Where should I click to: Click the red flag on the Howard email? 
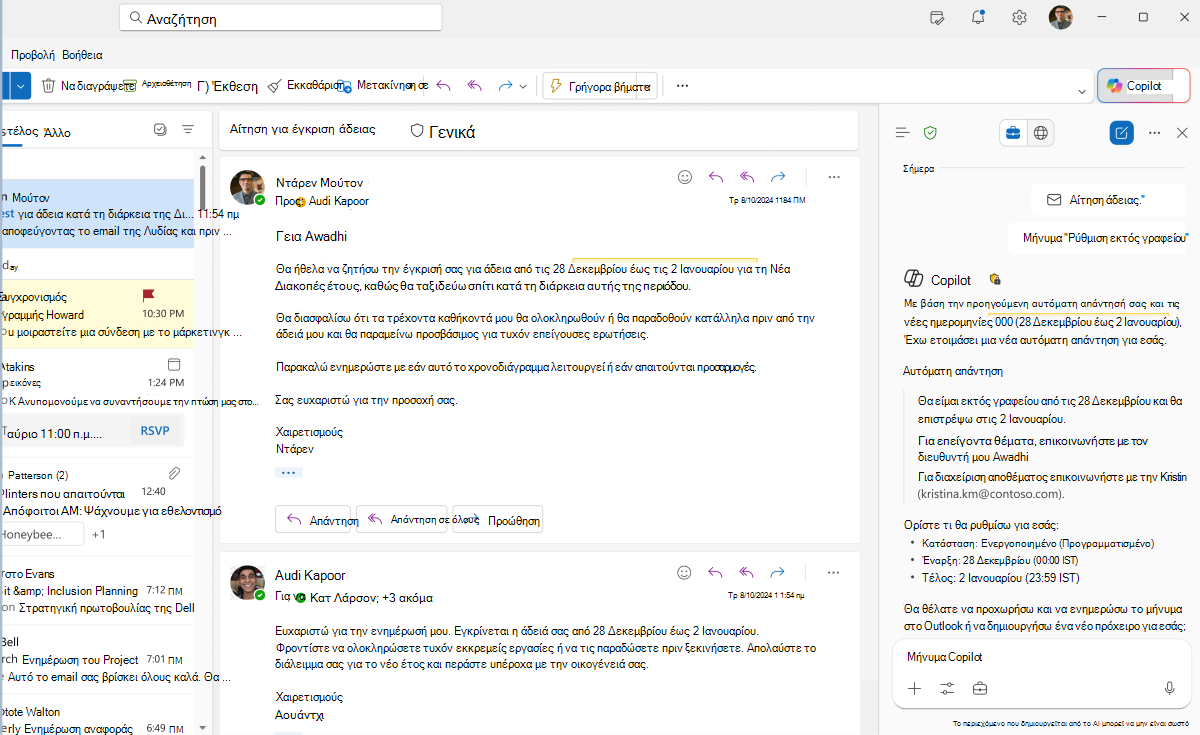point(148,296)
